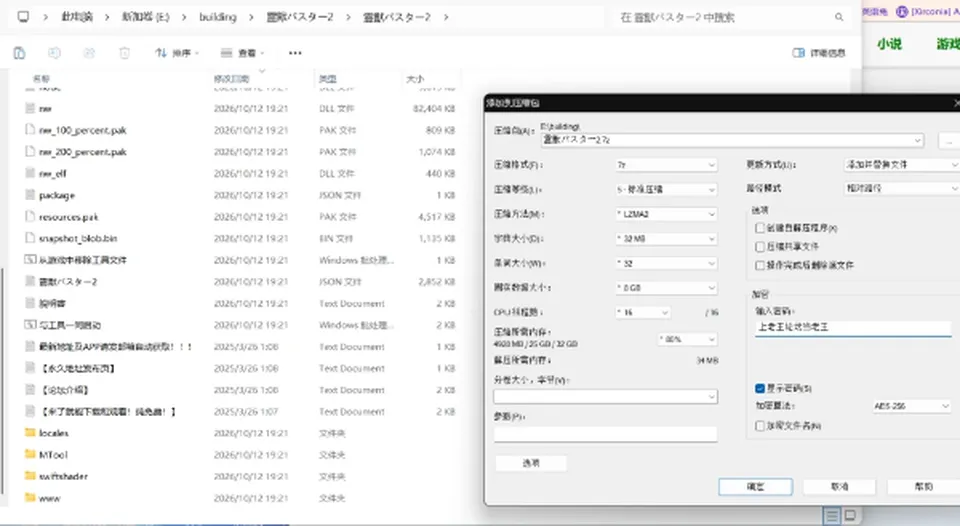The image size is (960, 526).
Task: Open compression method dropdown showing LZMA2
Action: coord(666,214)
